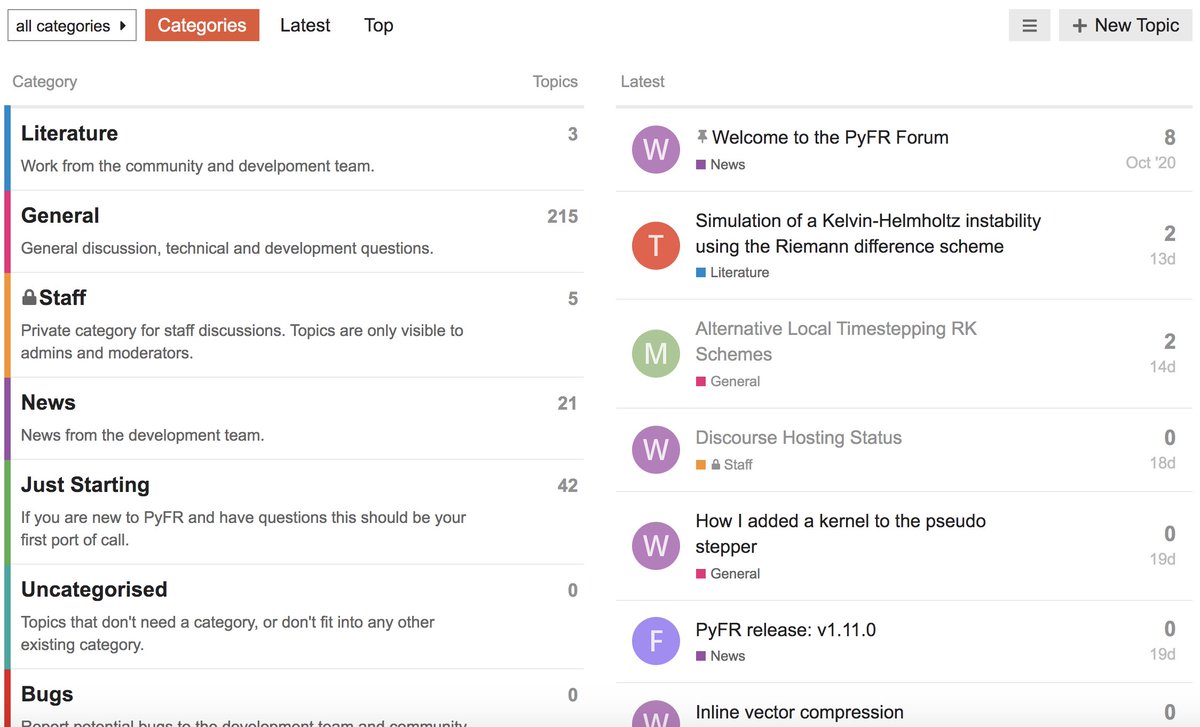
Task: Open the Staff category heading
Action: point(62,297)
